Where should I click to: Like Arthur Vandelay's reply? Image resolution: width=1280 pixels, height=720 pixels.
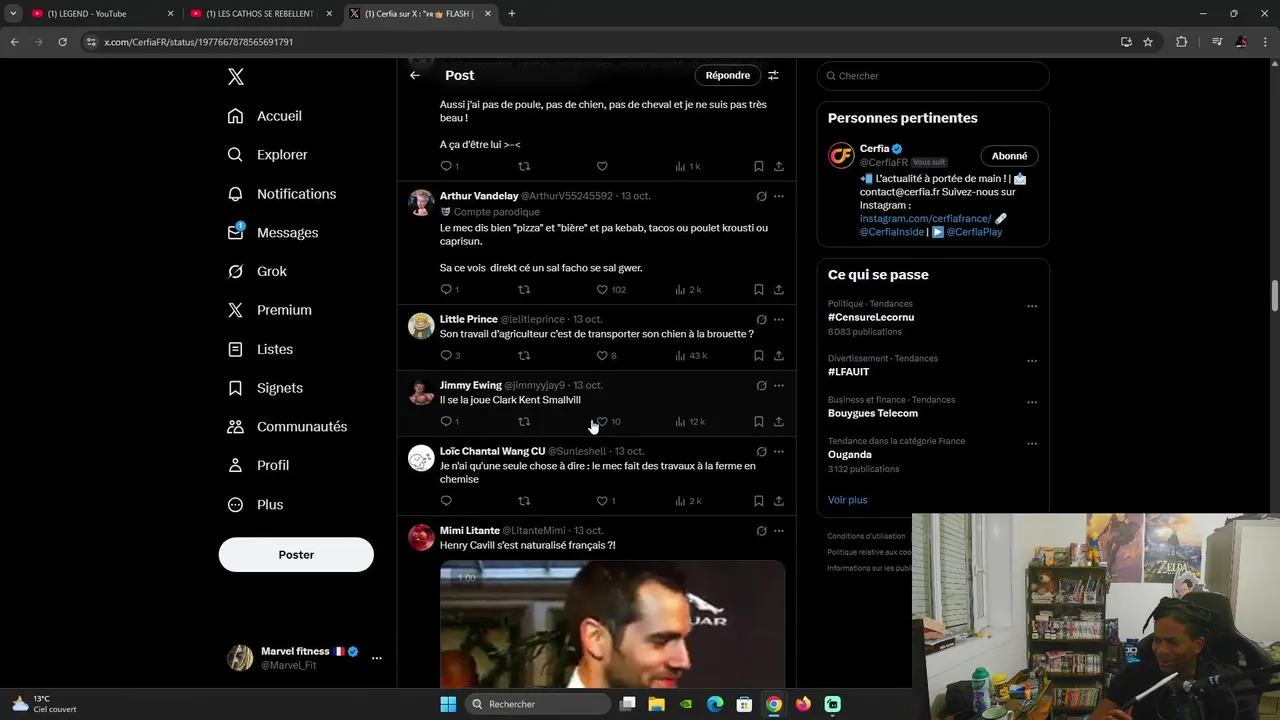(x=602, y=290)
